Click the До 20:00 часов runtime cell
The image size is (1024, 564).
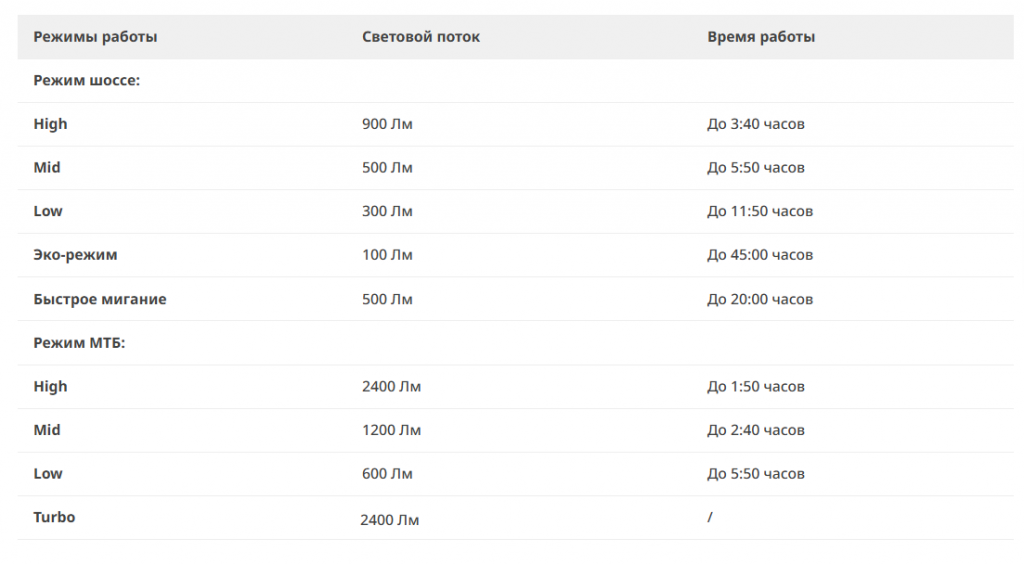point(760,299)
